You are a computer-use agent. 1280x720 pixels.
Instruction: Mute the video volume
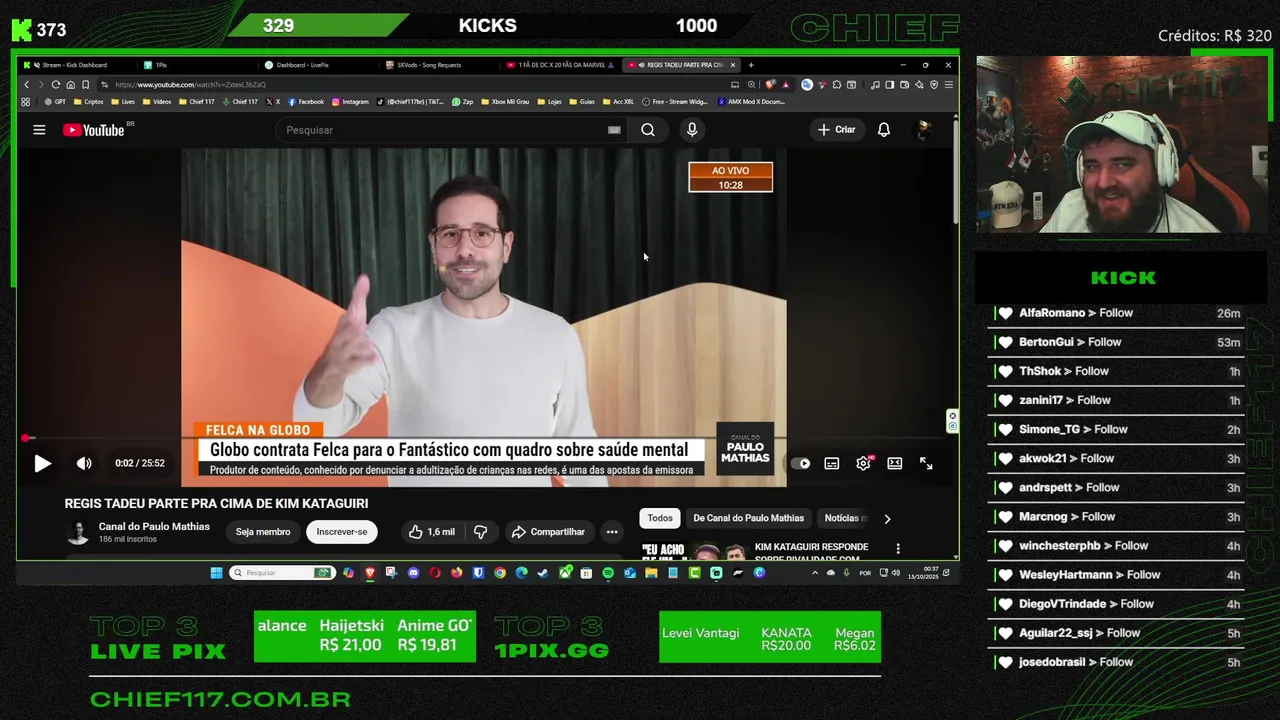[84, 463]
